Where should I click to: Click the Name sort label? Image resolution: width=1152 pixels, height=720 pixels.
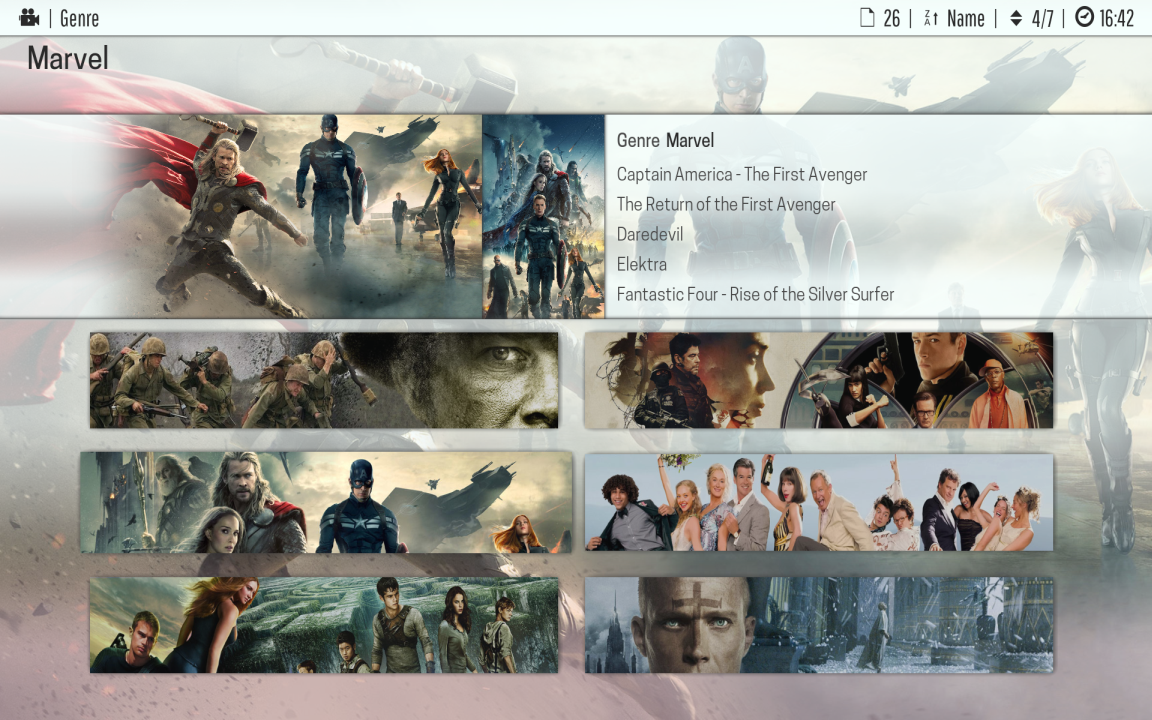(965, 18)
